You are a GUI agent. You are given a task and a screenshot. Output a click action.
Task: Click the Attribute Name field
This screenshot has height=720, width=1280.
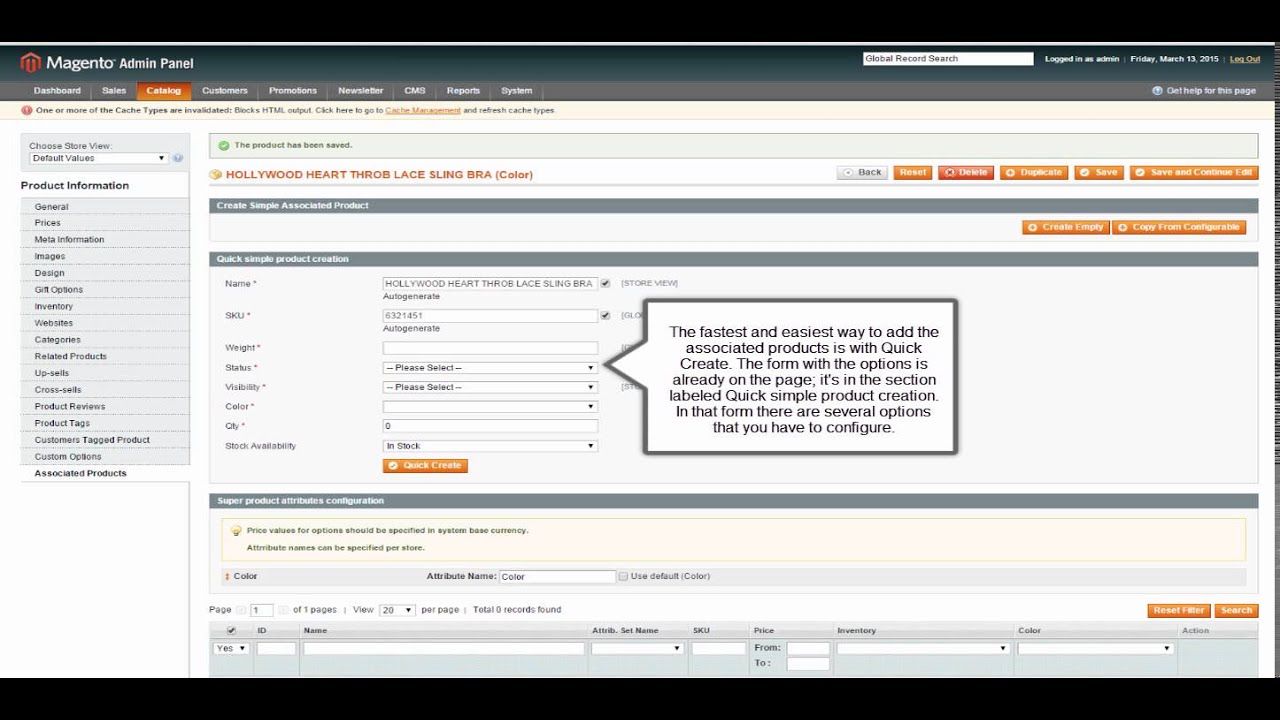(x=557, y=577)
